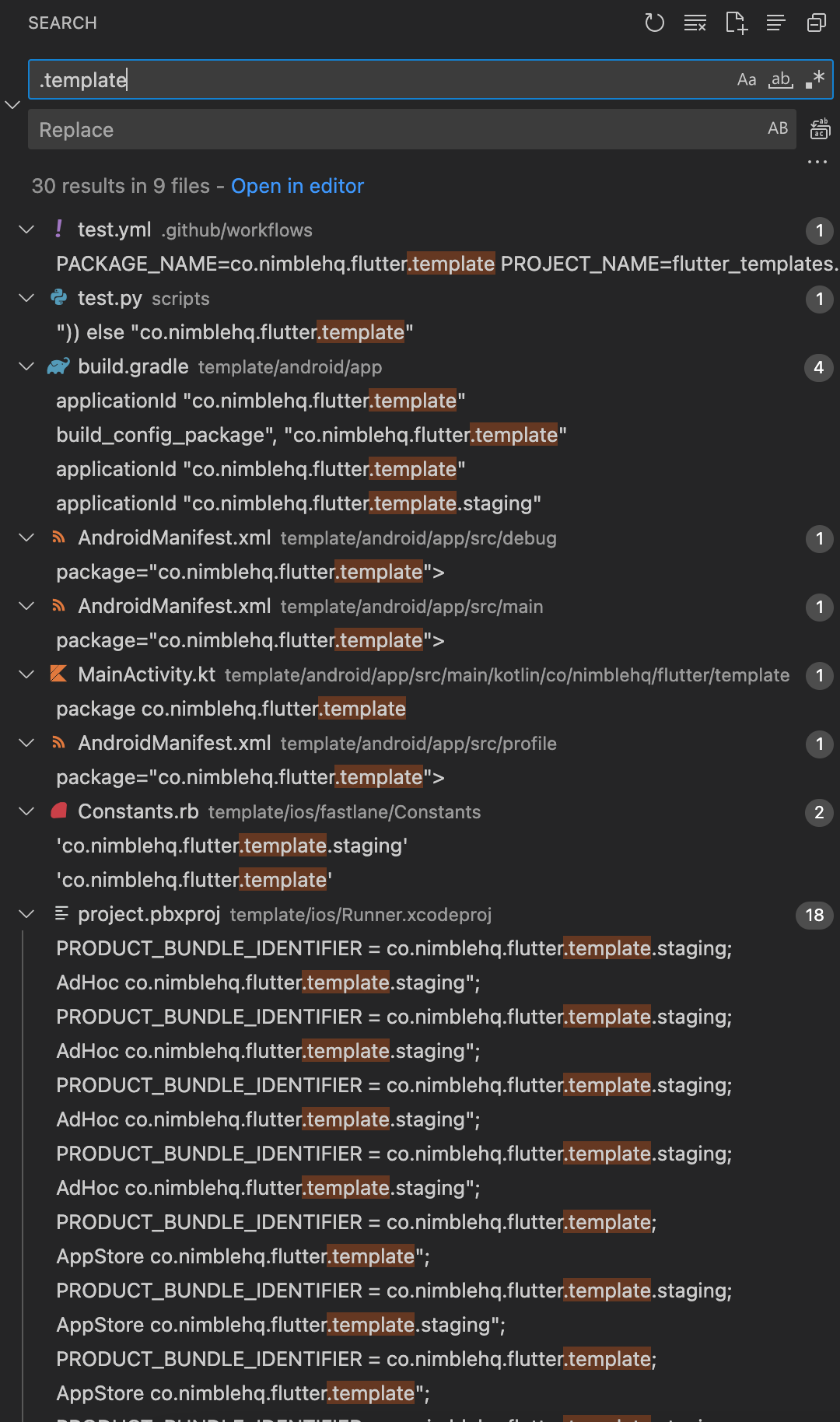Enable Match Case in search

coord(747,79)
